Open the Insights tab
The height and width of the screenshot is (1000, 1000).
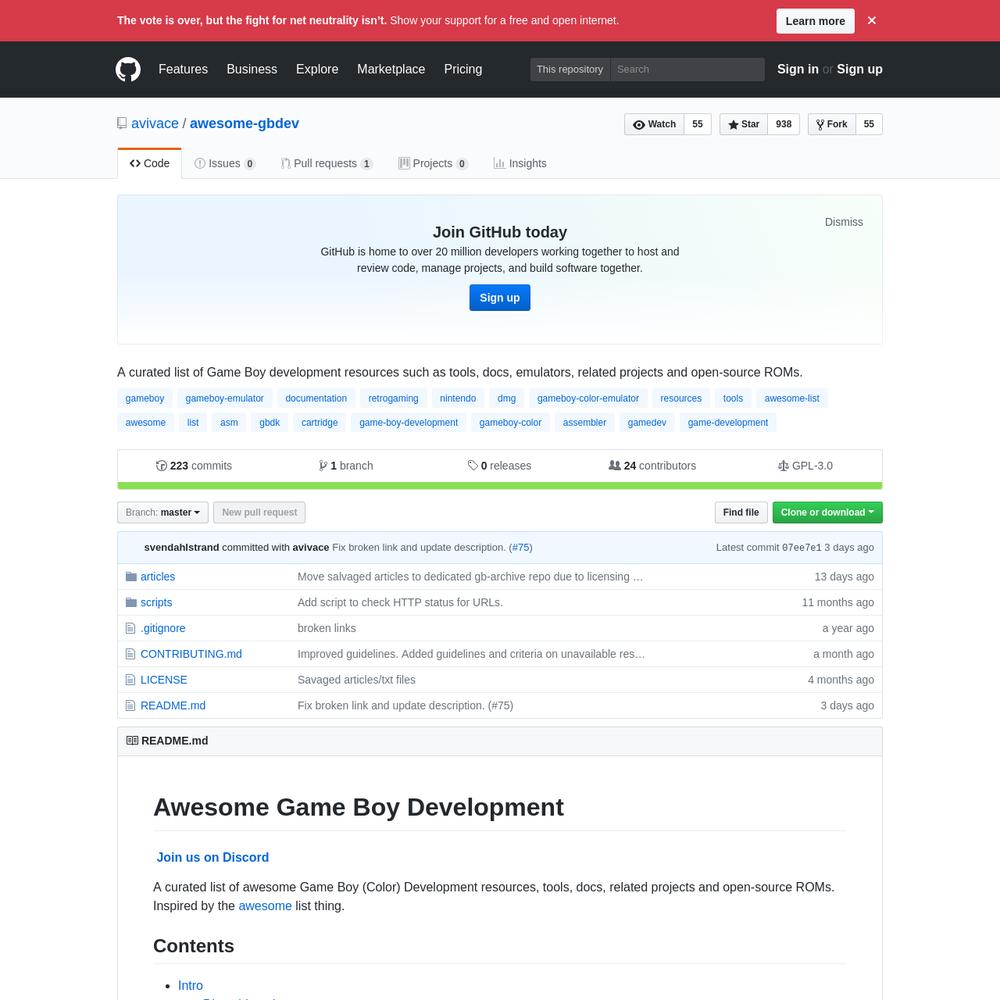[520, 163]
